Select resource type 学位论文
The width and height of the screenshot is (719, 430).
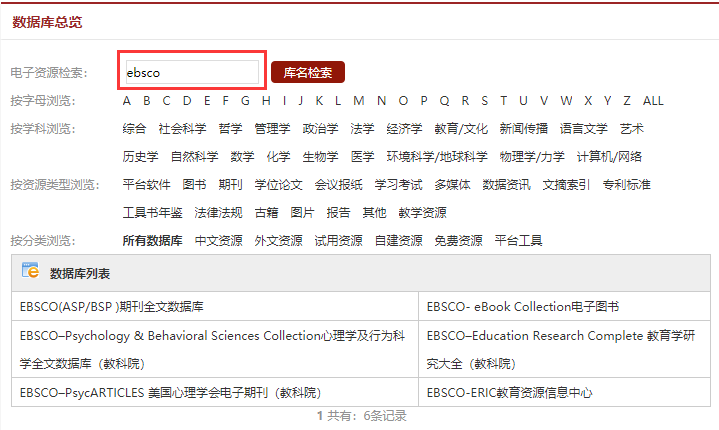(278, 185)
